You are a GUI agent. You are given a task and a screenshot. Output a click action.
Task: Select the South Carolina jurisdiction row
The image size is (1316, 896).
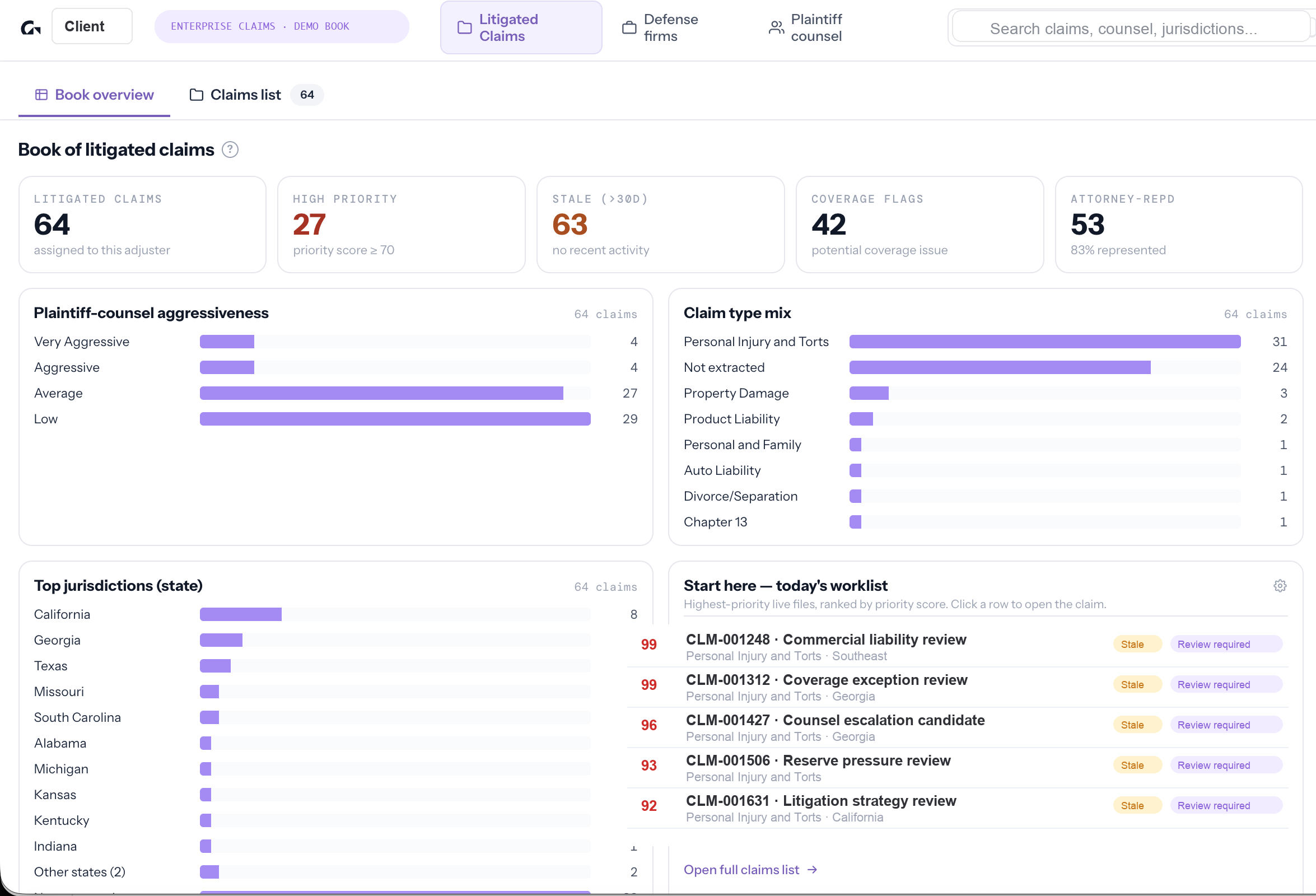(335, 717)
